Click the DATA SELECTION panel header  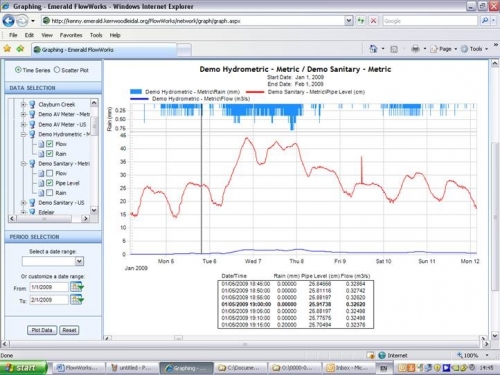tap(53, 88)
